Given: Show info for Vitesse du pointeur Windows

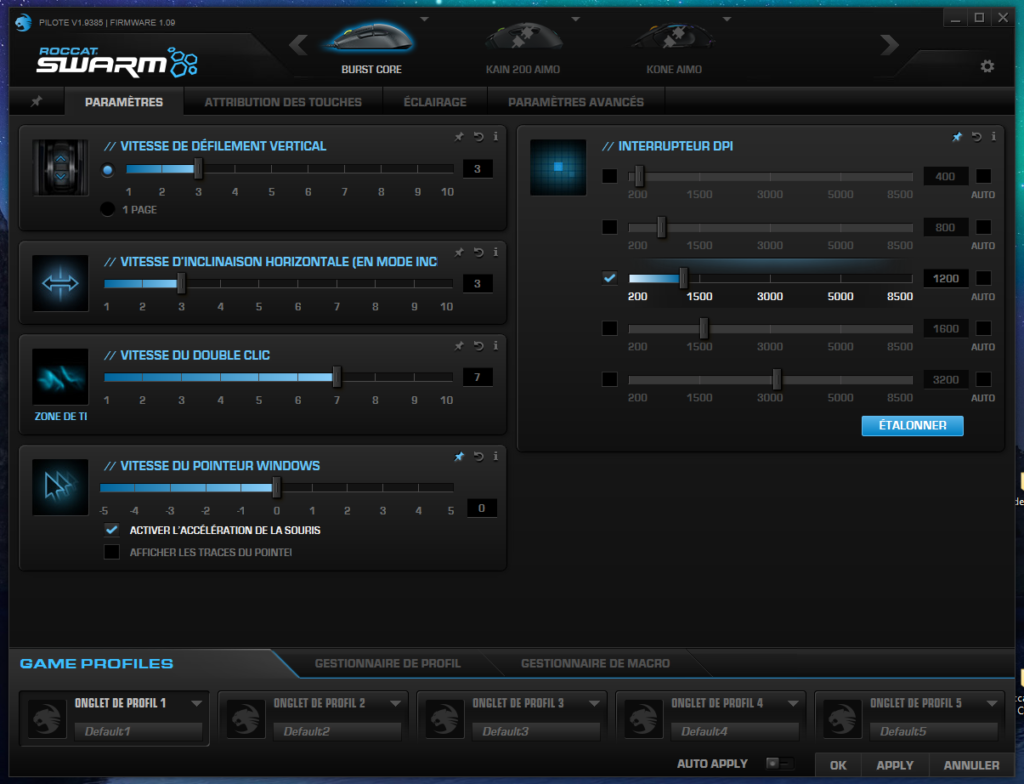Looking at the screenshot, I should pyautogui.click(x=496, y=457).
